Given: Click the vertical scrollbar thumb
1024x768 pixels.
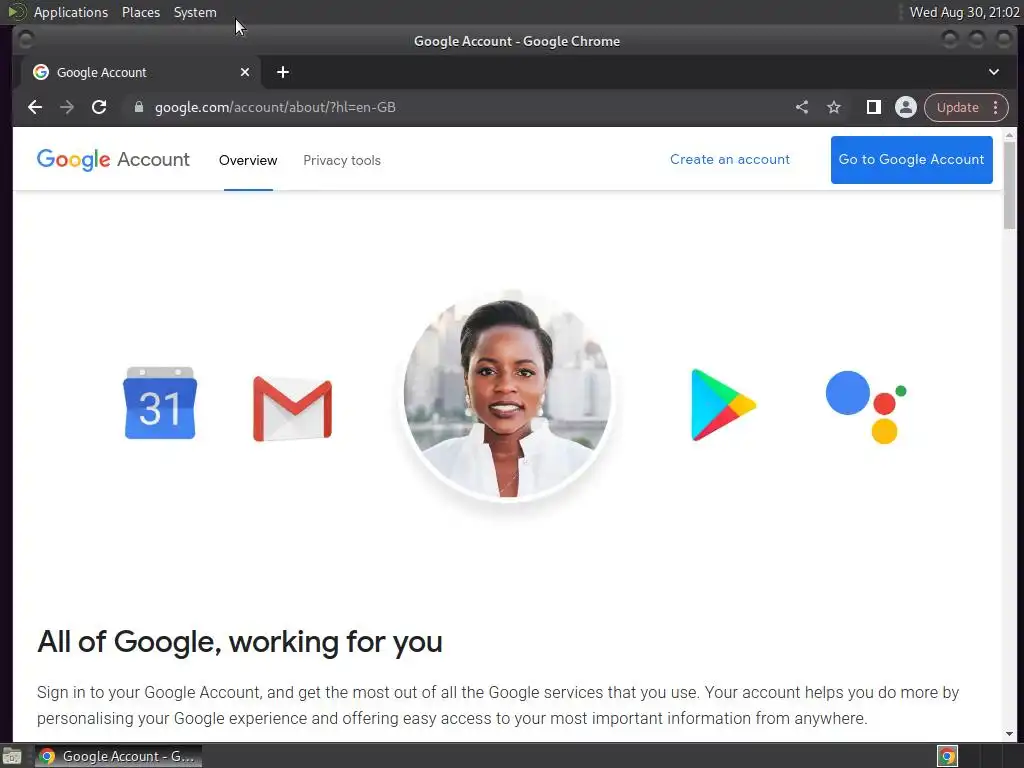Looking at the screenshot, I should pyautogui.click(x=1009, y=185).
